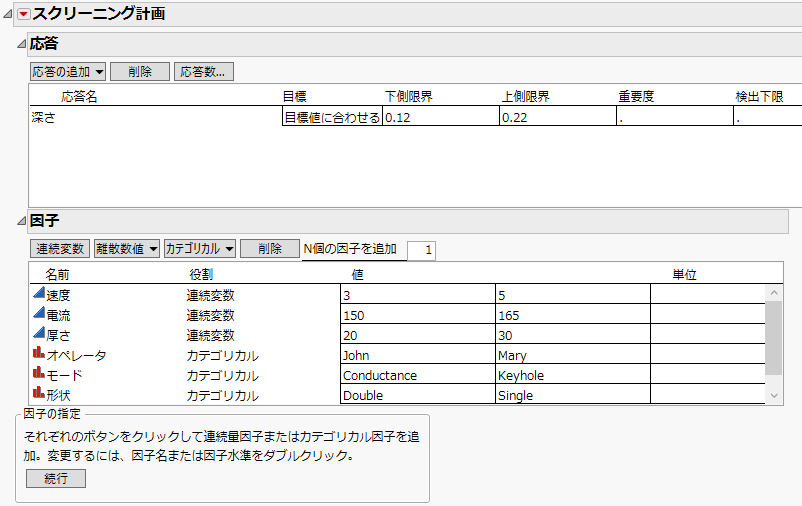This screenshot has height=506, width=802.
Task: Click the 単位 cell for モード
Action: click(708, 375)
